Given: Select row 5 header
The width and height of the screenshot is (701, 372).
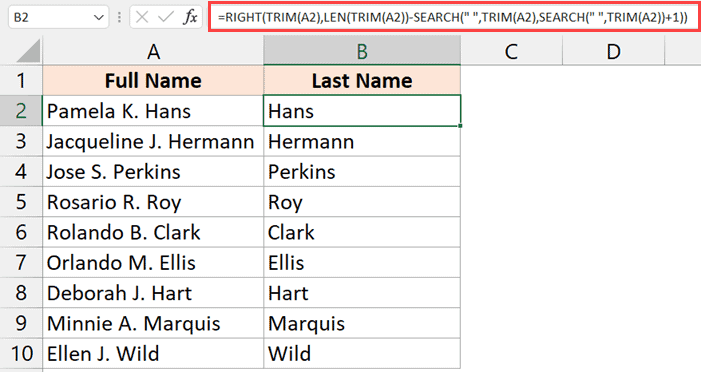Looking at the screenshot, I should pos(21,202).
